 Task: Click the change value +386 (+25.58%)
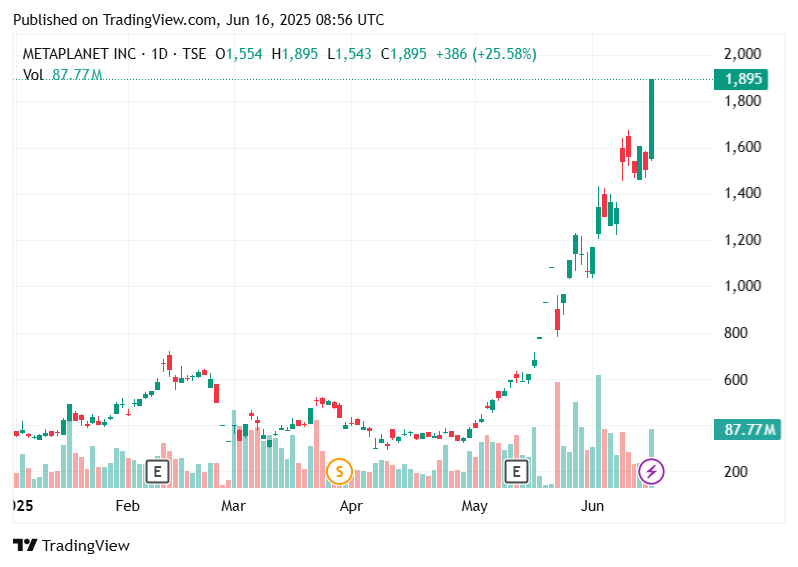[486, 54]
